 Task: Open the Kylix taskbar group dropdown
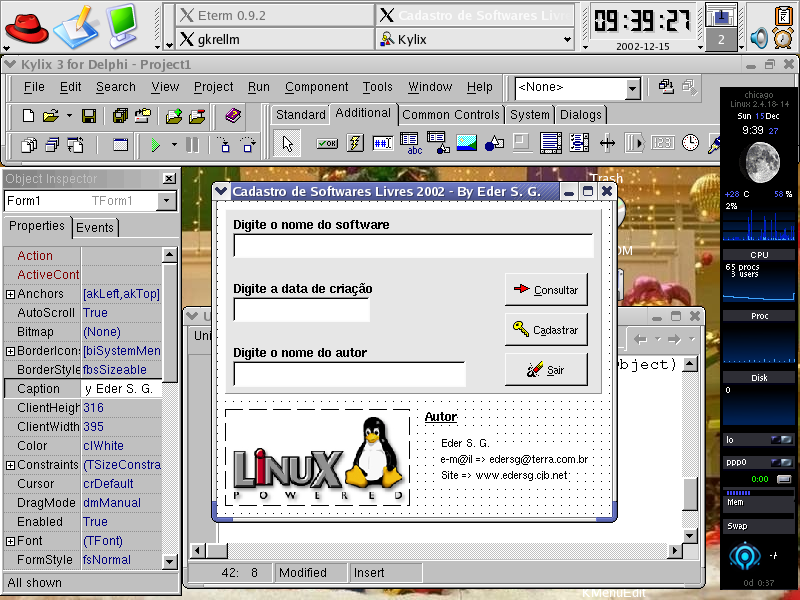click(567, 39)
